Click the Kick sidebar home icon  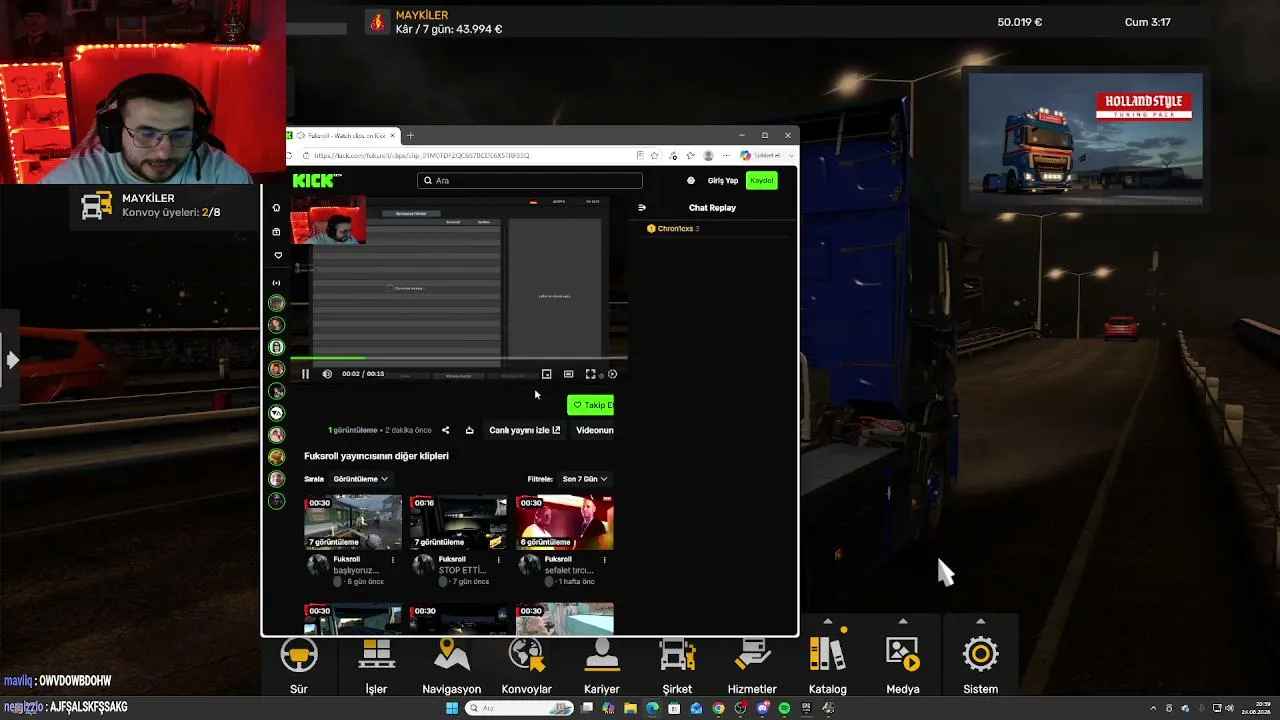tap(277, 208)
